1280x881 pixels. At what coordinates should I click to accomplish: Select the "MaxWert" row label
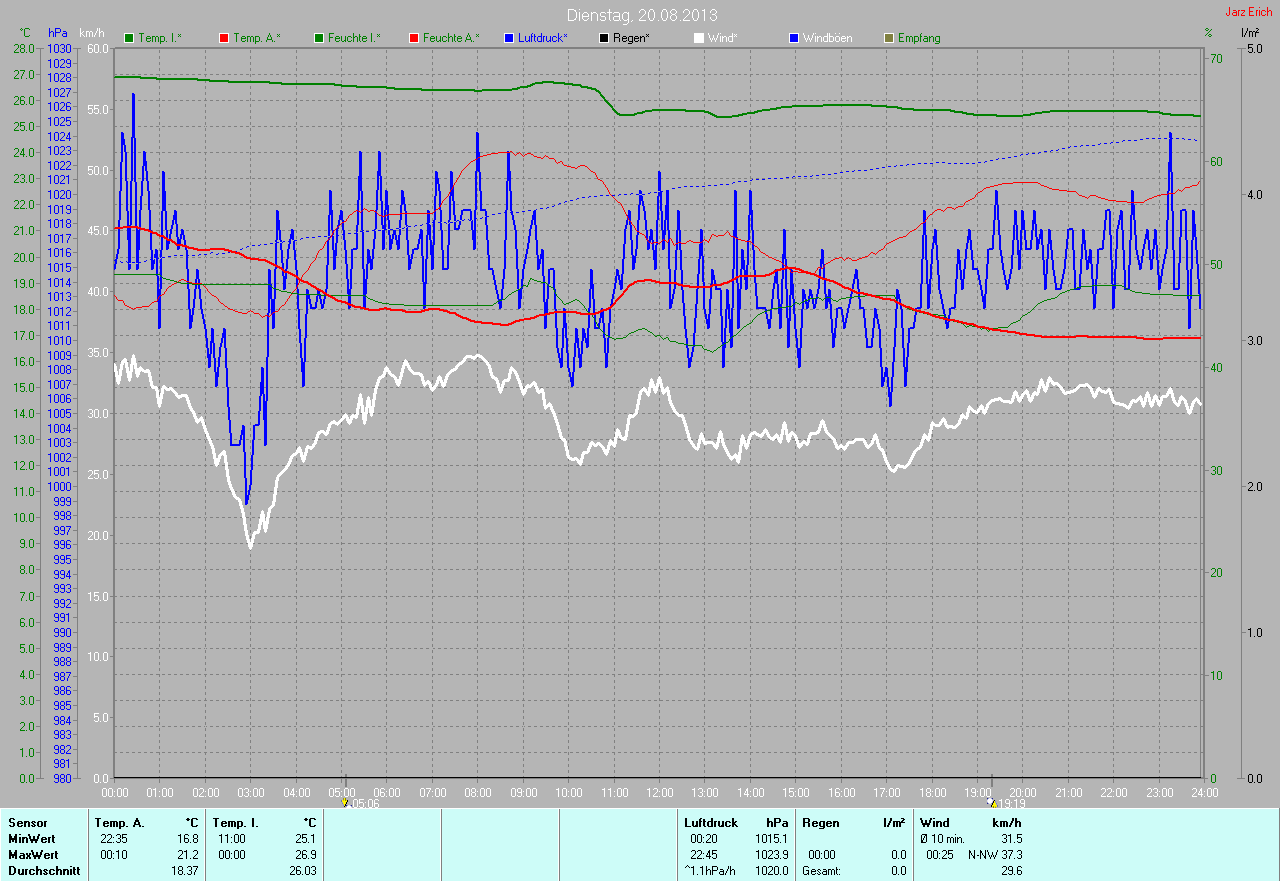point(34,855)
